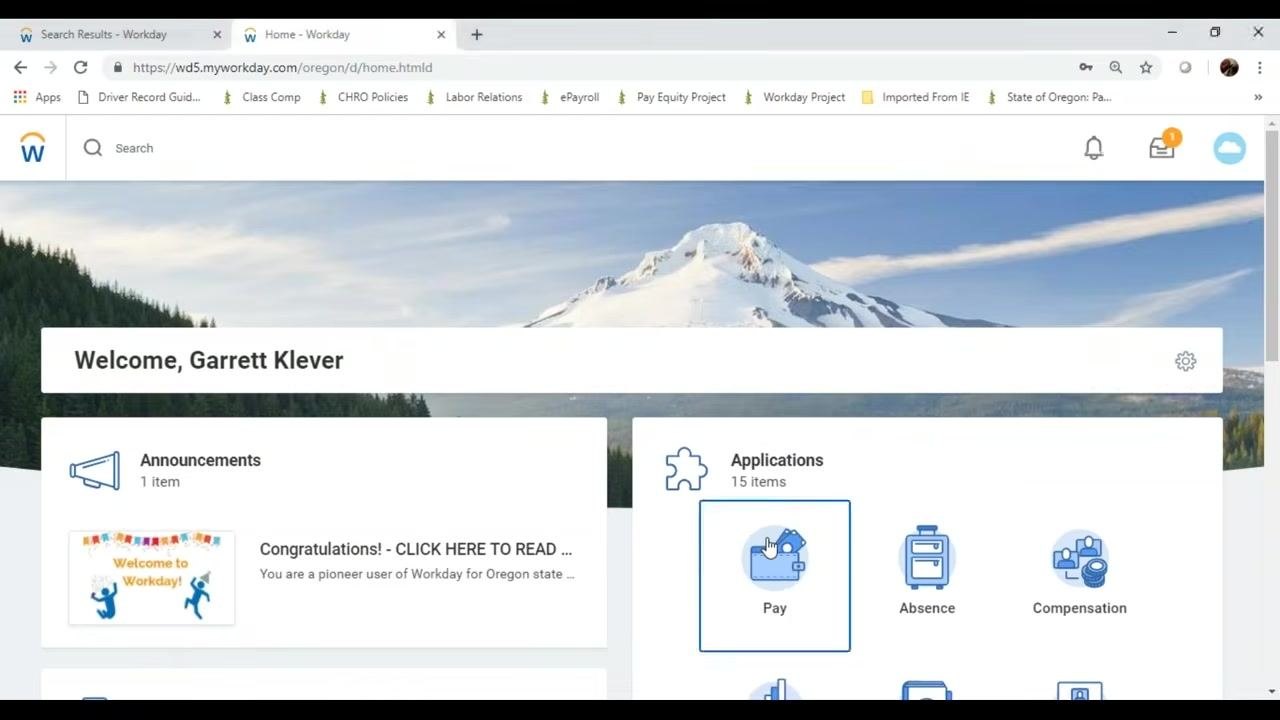Open the Congratulations announcement link
Viewport: 1280px width, 720px height.
coord(416,549)
